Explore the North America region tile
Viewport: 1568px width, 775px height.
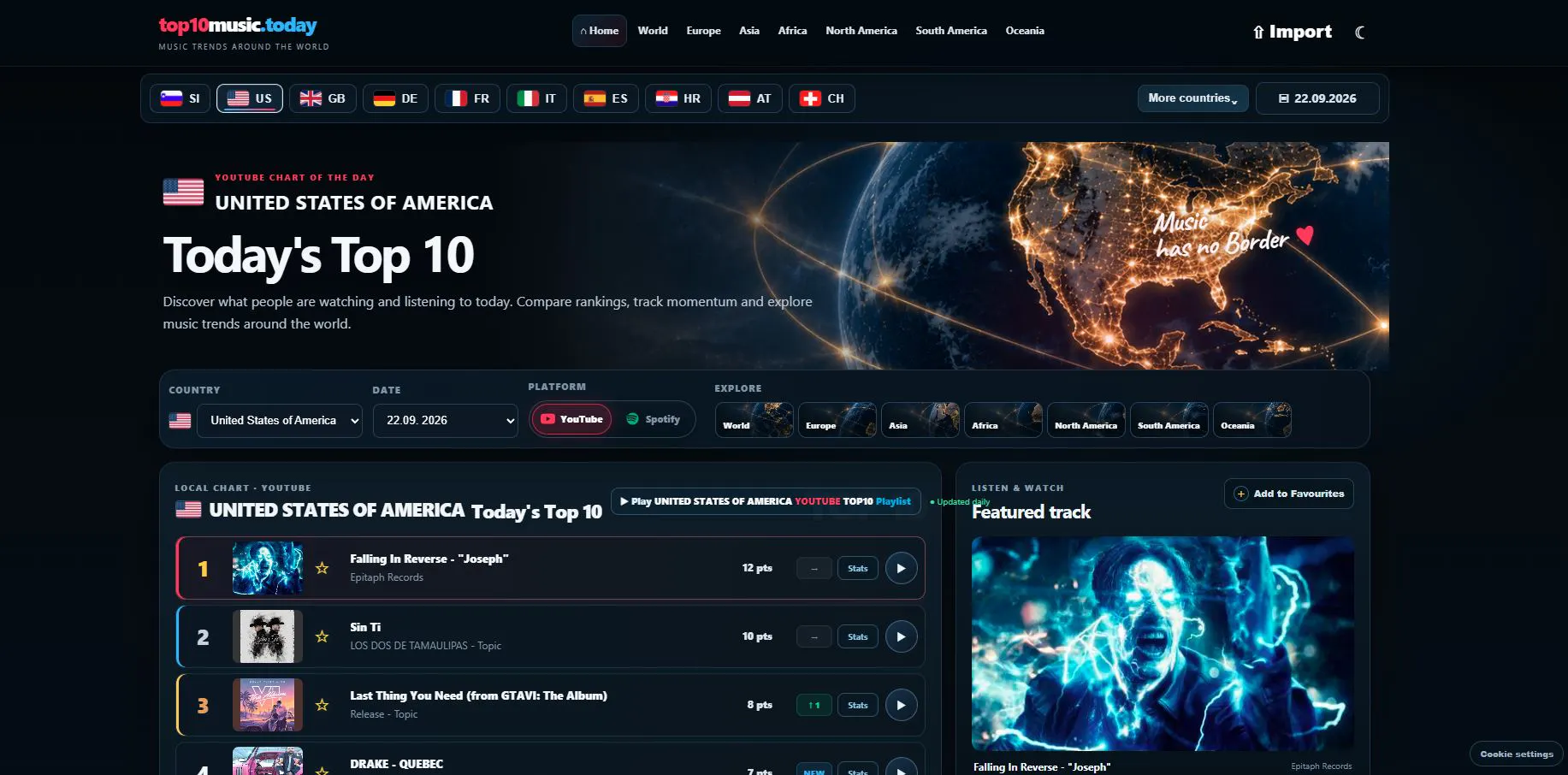[x=1086, y=420]
